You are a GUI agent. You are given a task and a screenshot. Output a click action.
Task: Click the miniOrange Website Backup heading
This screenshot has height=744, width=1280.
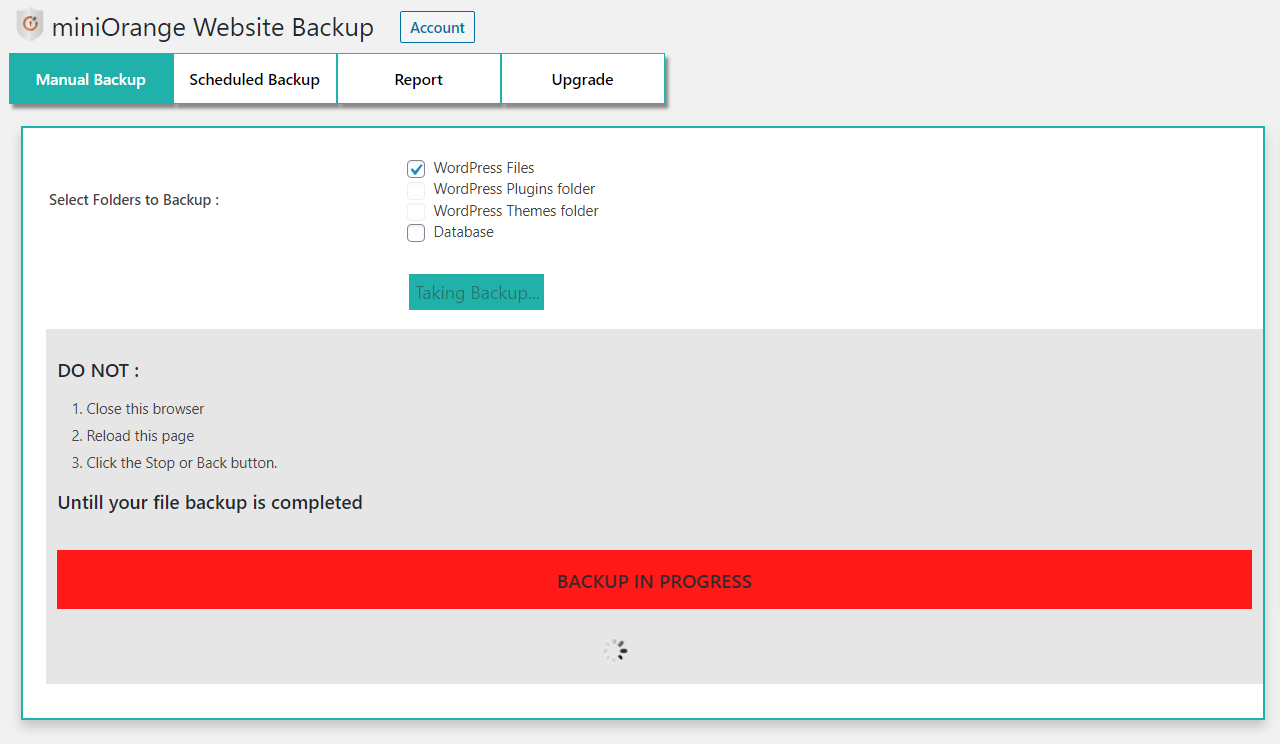[213, 27]
